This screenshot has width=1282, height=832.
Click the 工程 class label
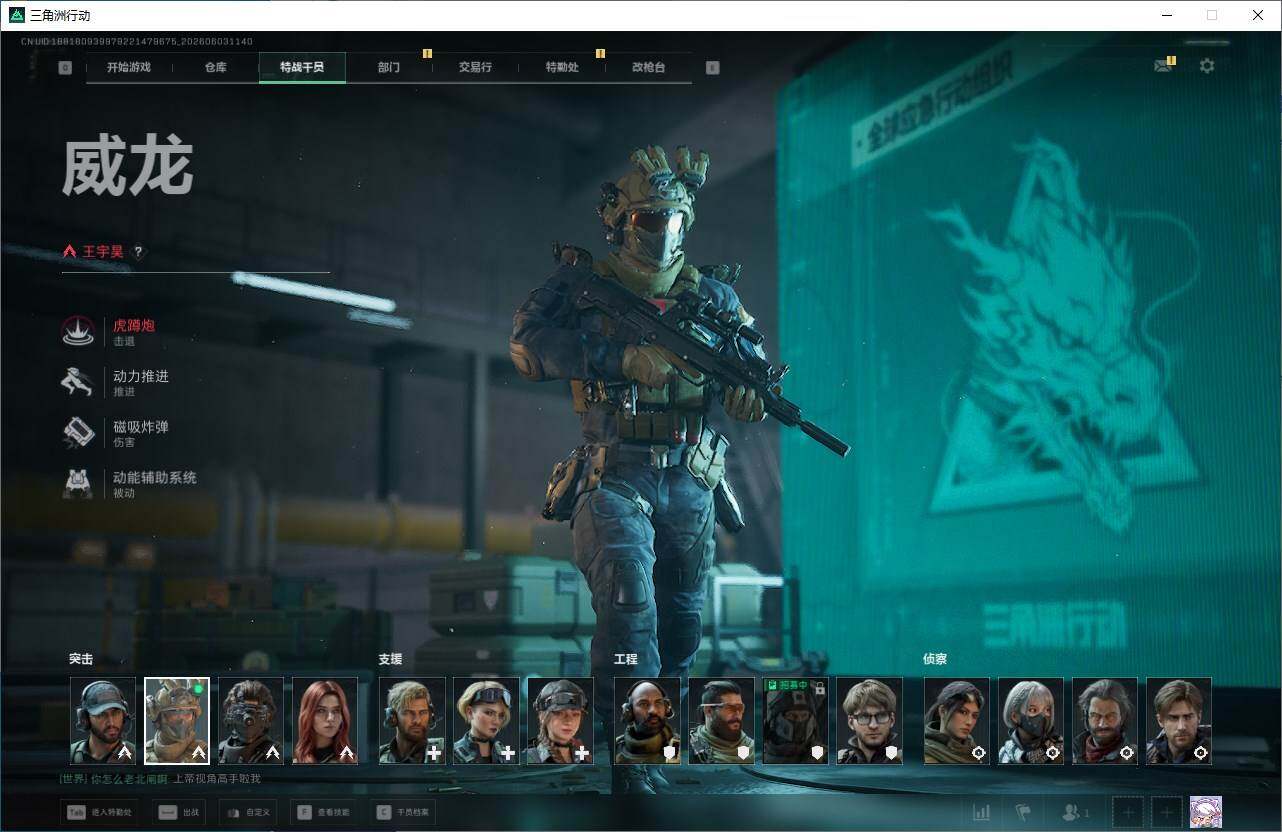[x=625, y=659]
